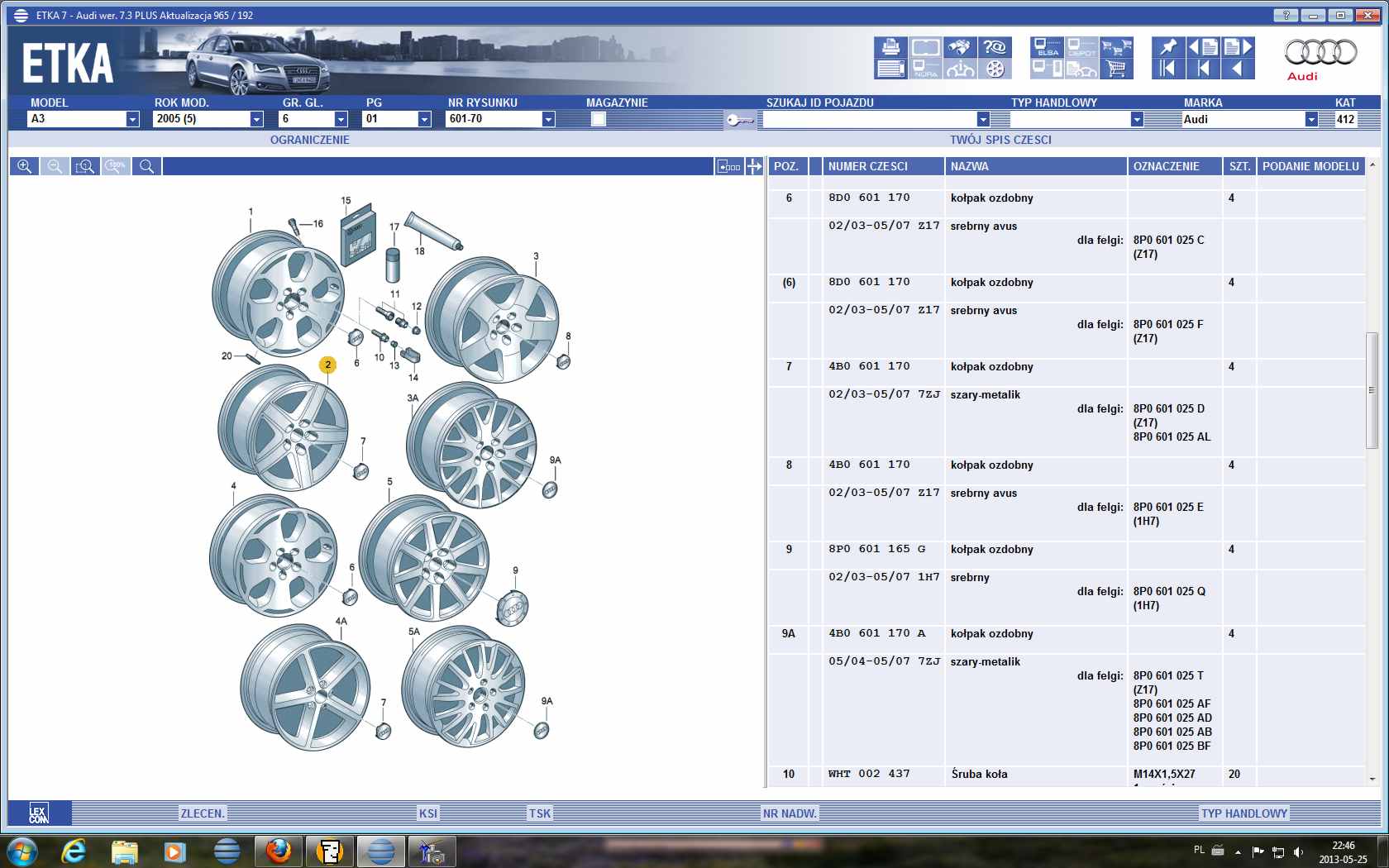This screenshot has width=1389, height=868.
Task: Switch to OGRANICZENIE tab
Action: pos(309,140)
